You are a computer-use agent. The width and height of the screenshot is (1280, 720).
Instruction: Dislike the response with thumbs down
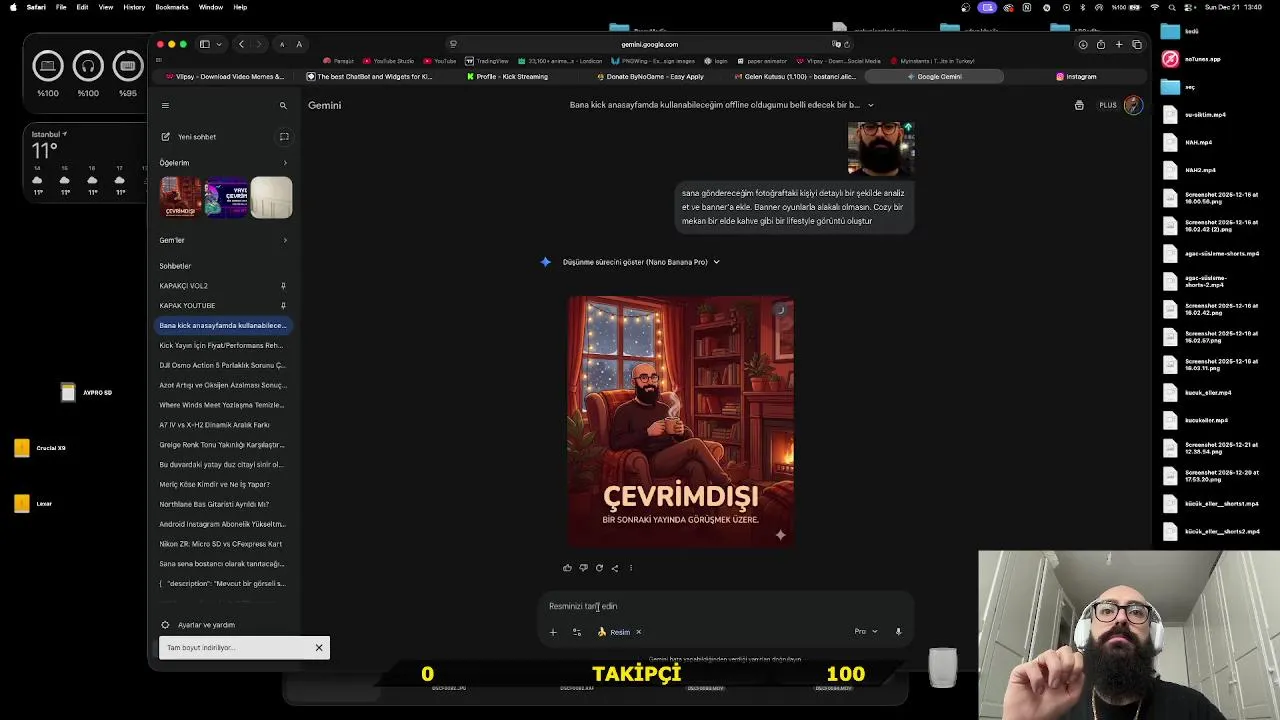pyautogui.click(x=583, y=568)
